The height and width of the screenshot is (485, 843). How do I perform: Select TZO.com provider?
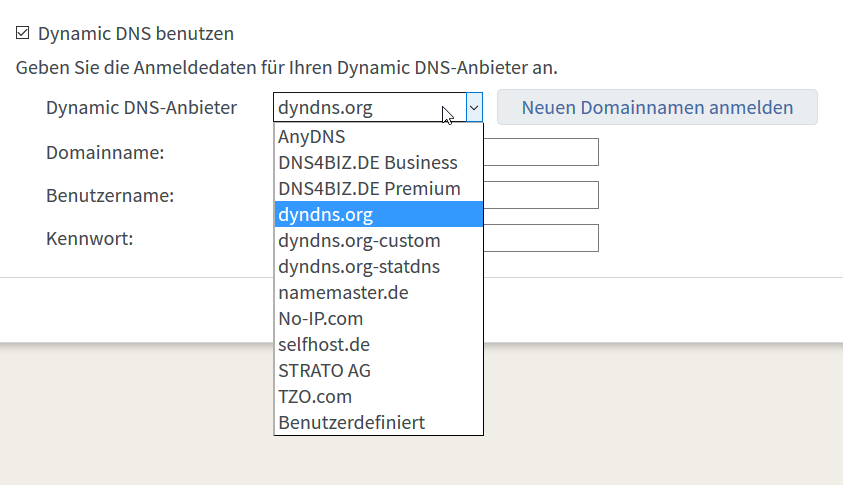tap(378, 396)
